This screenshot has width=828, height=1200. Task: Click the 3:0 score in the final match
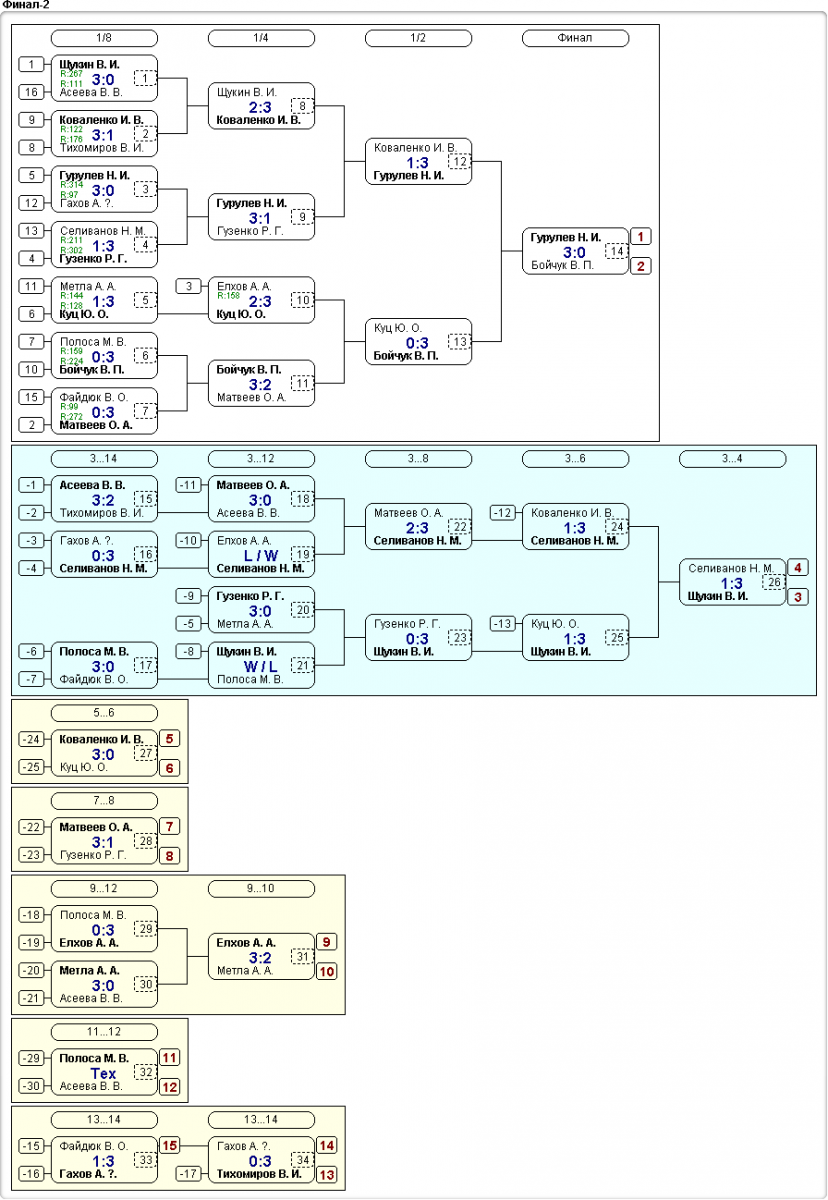pos(575,252)
